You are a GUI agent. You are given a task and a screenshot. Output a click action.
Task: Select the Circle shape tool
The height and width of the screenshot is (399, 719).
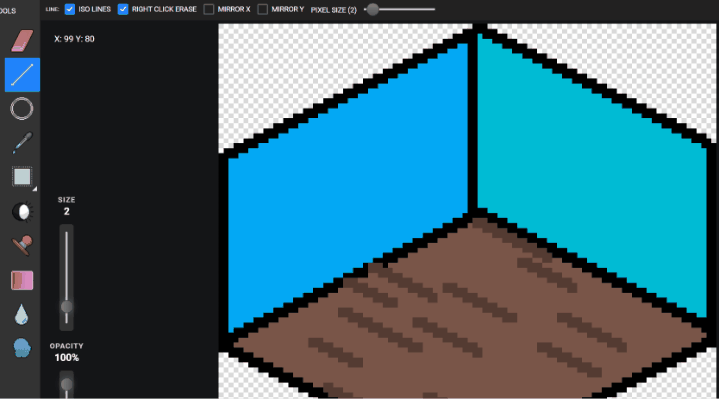[x=22, y=109]
